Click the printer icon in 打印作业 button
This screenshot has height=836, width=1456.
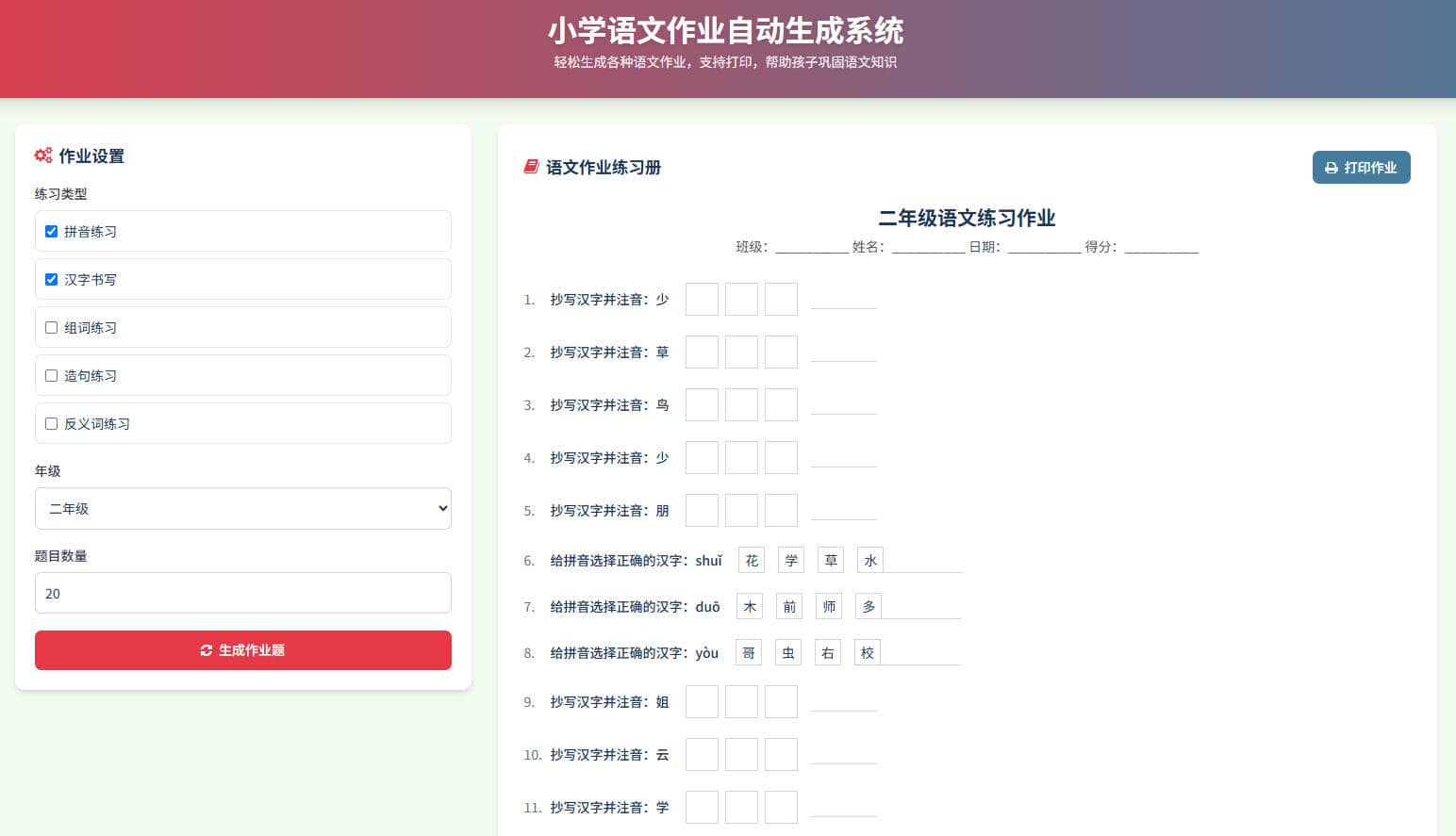pos(1331,168)
